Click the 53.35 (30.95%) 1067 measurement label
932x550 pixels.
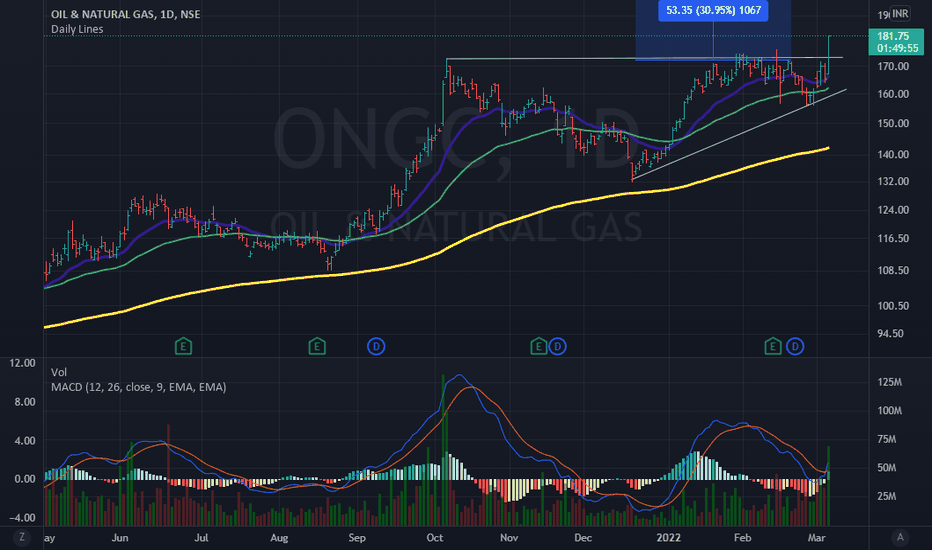(713, 10)
